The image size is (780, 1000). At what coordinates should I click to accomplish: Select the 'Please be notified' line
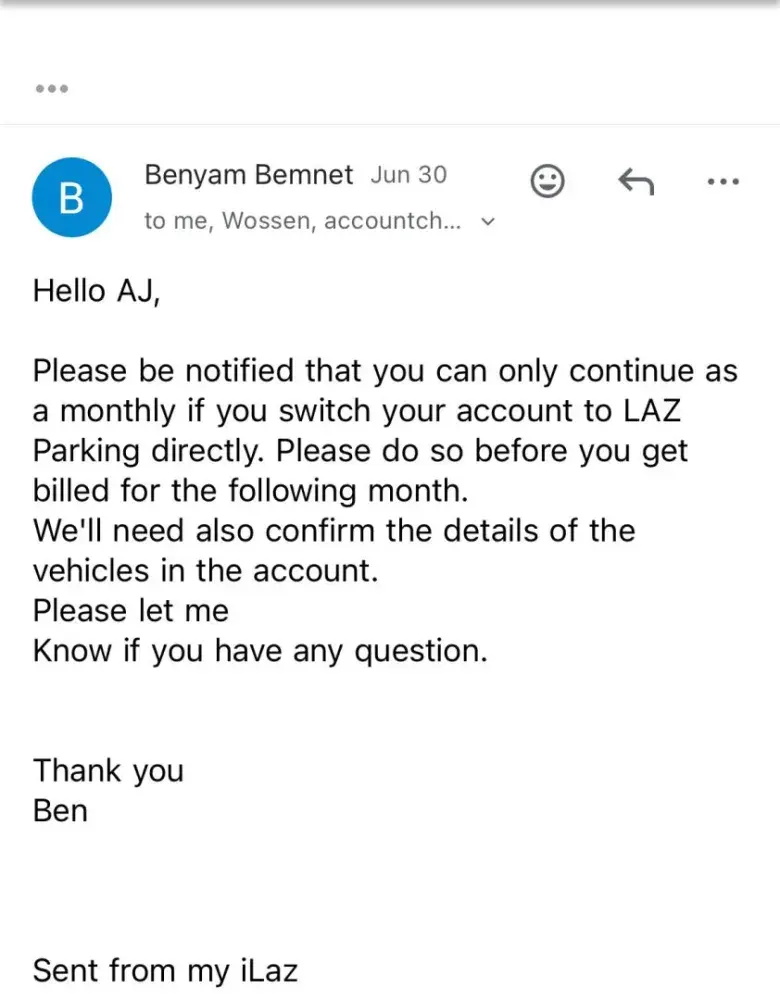click(x=385, y=372)
